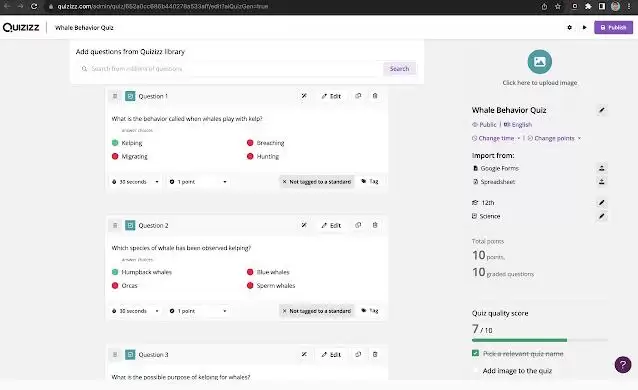Select Google Forms import option
The width and height of the screenshot is (638, 390).
[x=496, y=168]
